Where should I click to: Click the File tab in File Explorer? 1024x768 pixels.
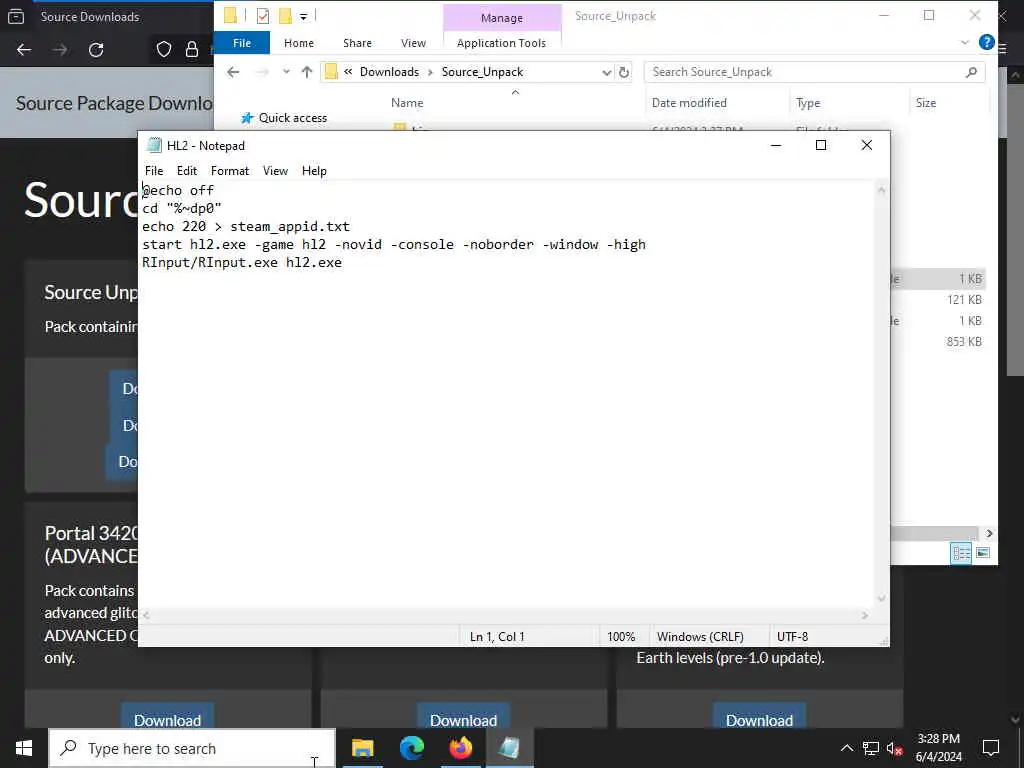242,43
